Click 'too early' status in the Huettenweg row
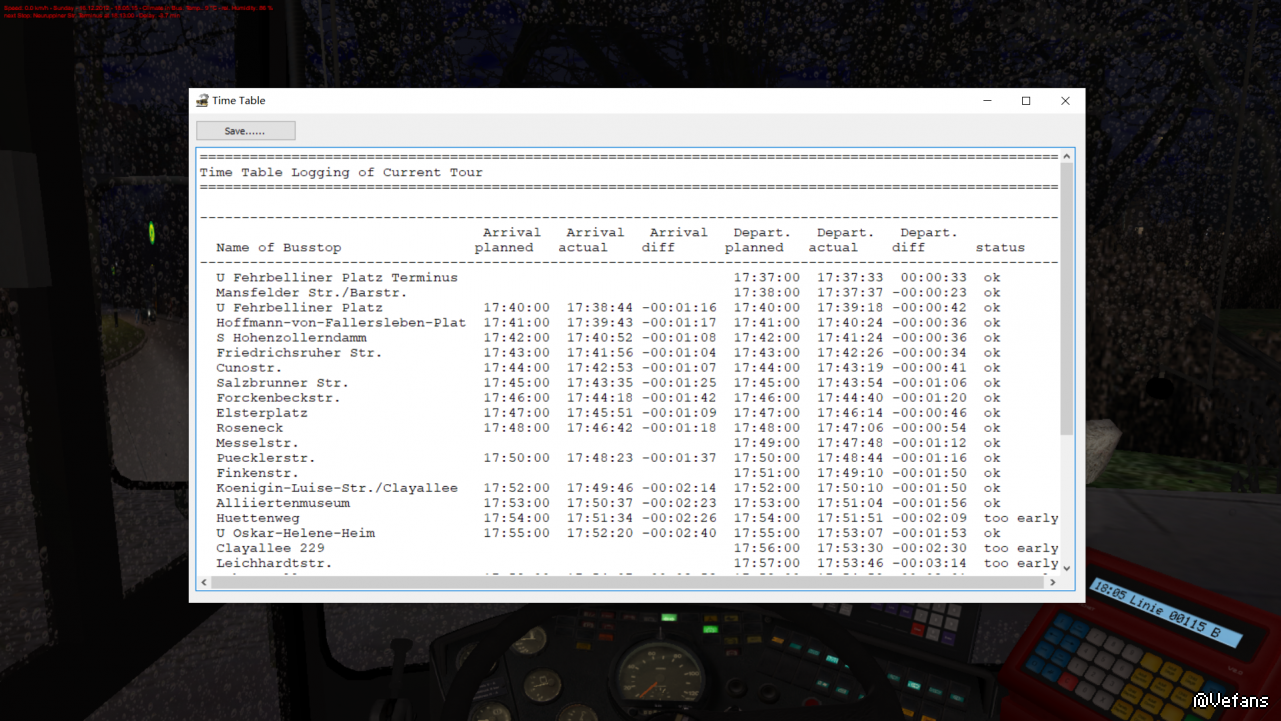This screenshot has height=721, width=1281. point(1020,518)
